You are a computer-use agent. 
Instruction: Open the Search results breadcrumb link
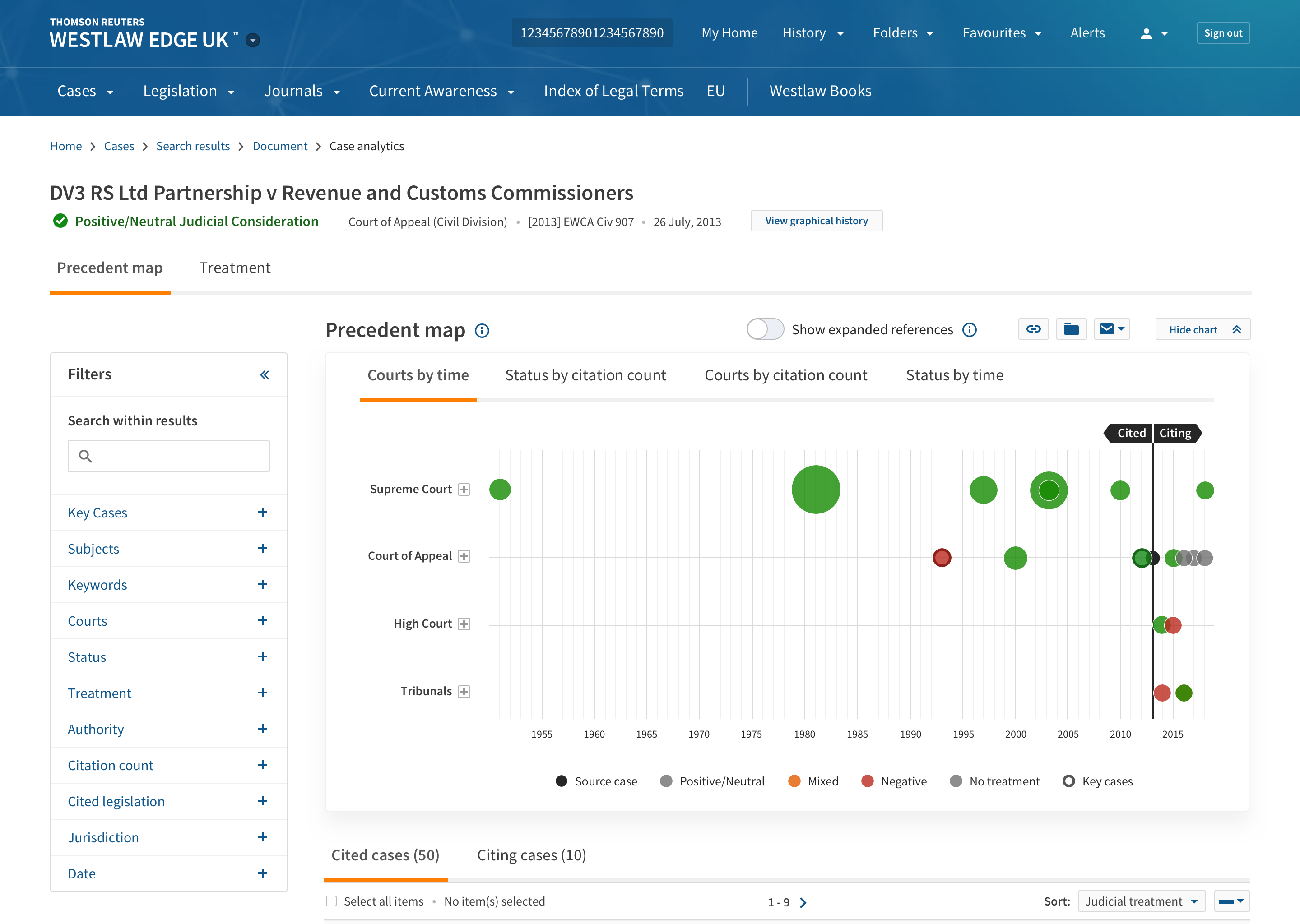coord(193,146)
